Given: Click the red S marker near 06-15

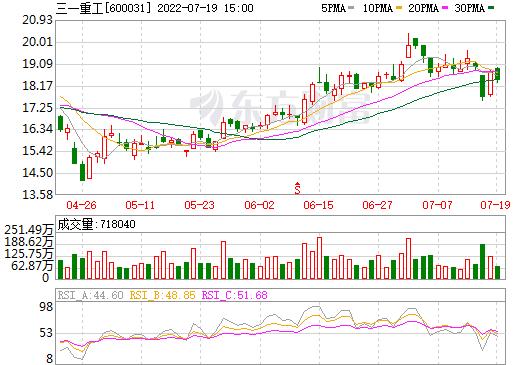Looking at the screenshot, I should pos(297,188).
